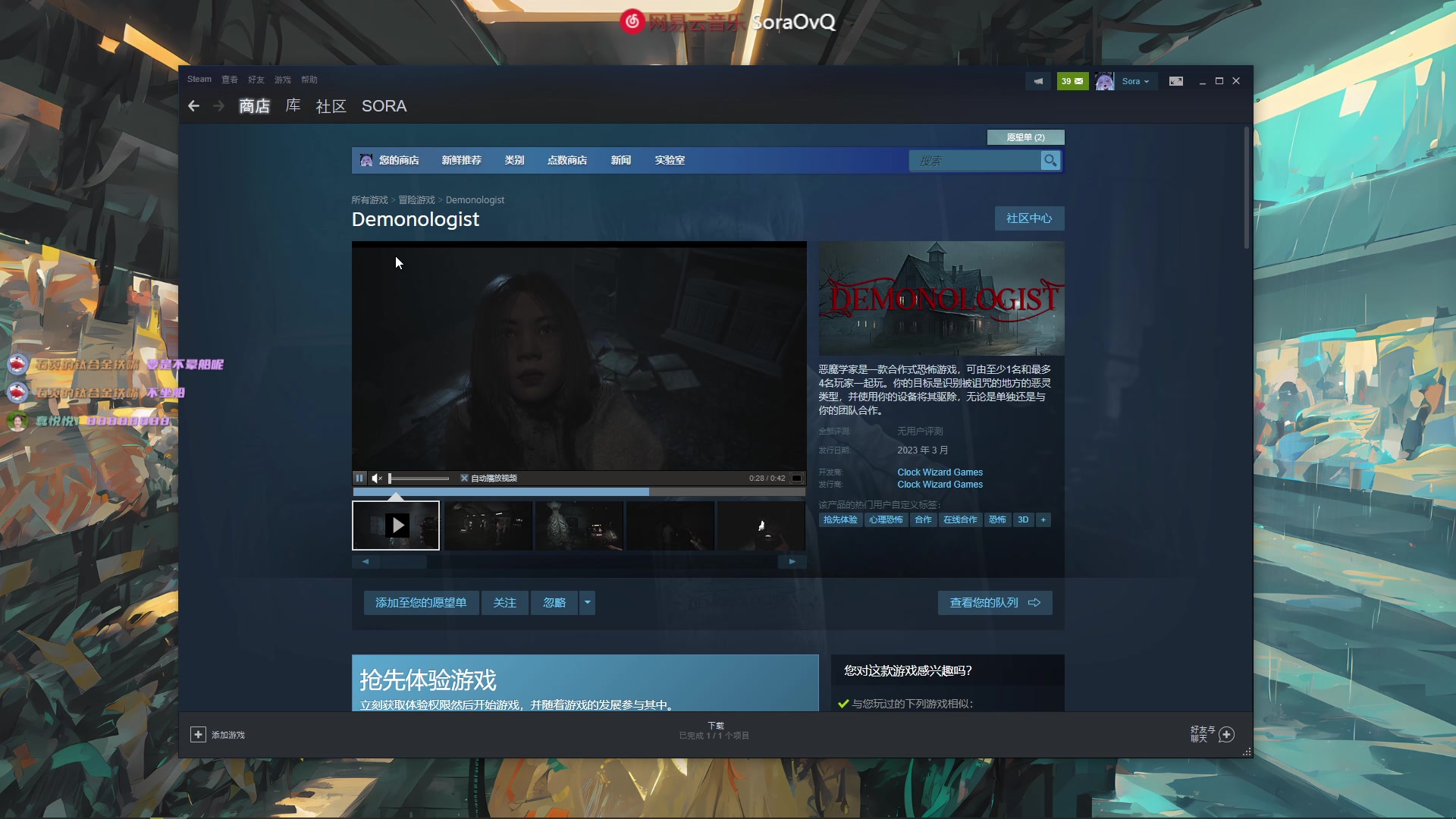Open friends and chat icon

click(1226, 734)
